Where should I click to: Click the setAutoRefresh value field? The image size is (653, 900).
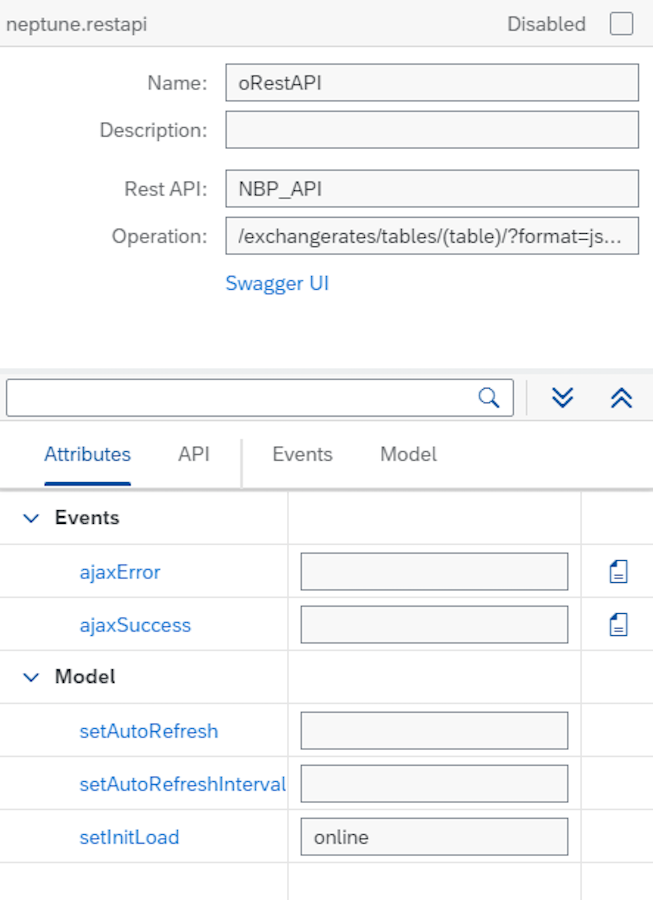[434, 730]
